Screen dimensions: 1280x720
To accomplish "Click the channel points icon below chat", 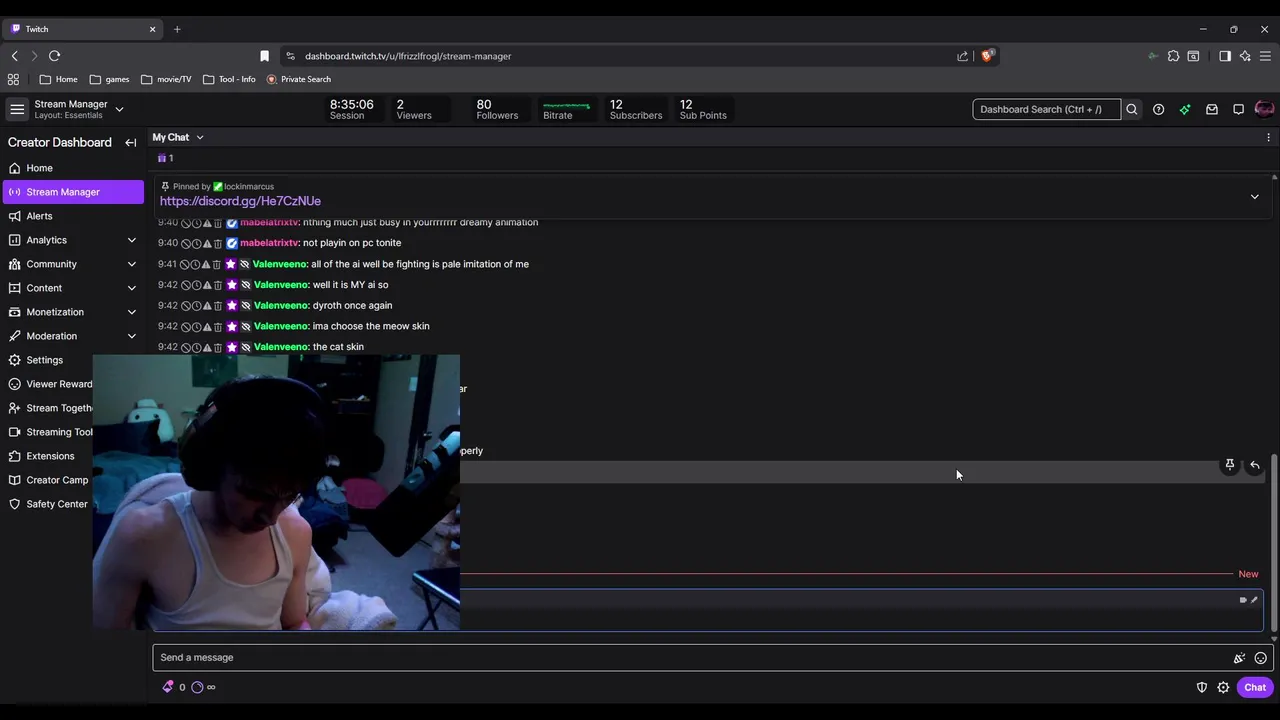I will [197, 687].
